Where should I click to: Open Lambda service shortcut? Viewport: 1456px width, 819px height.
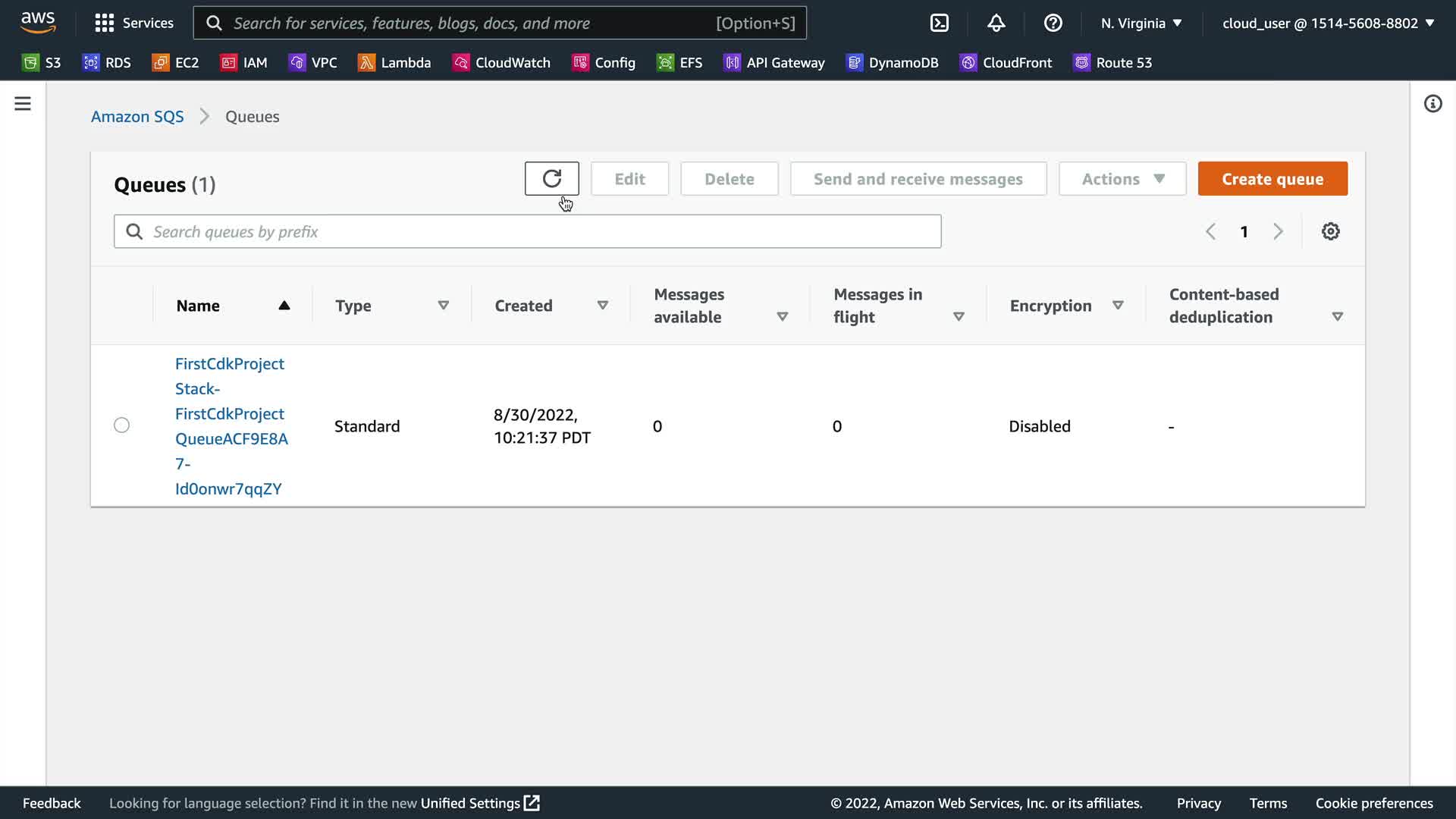click(394, 63)
